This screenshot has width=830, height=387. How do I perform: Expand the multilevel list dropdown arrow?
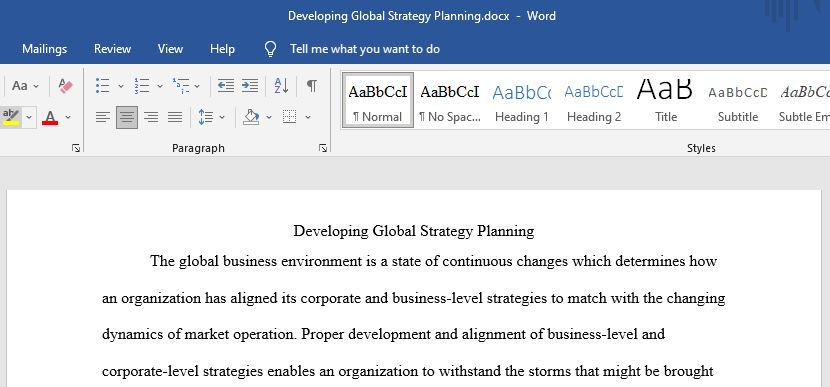click(197, 86)
